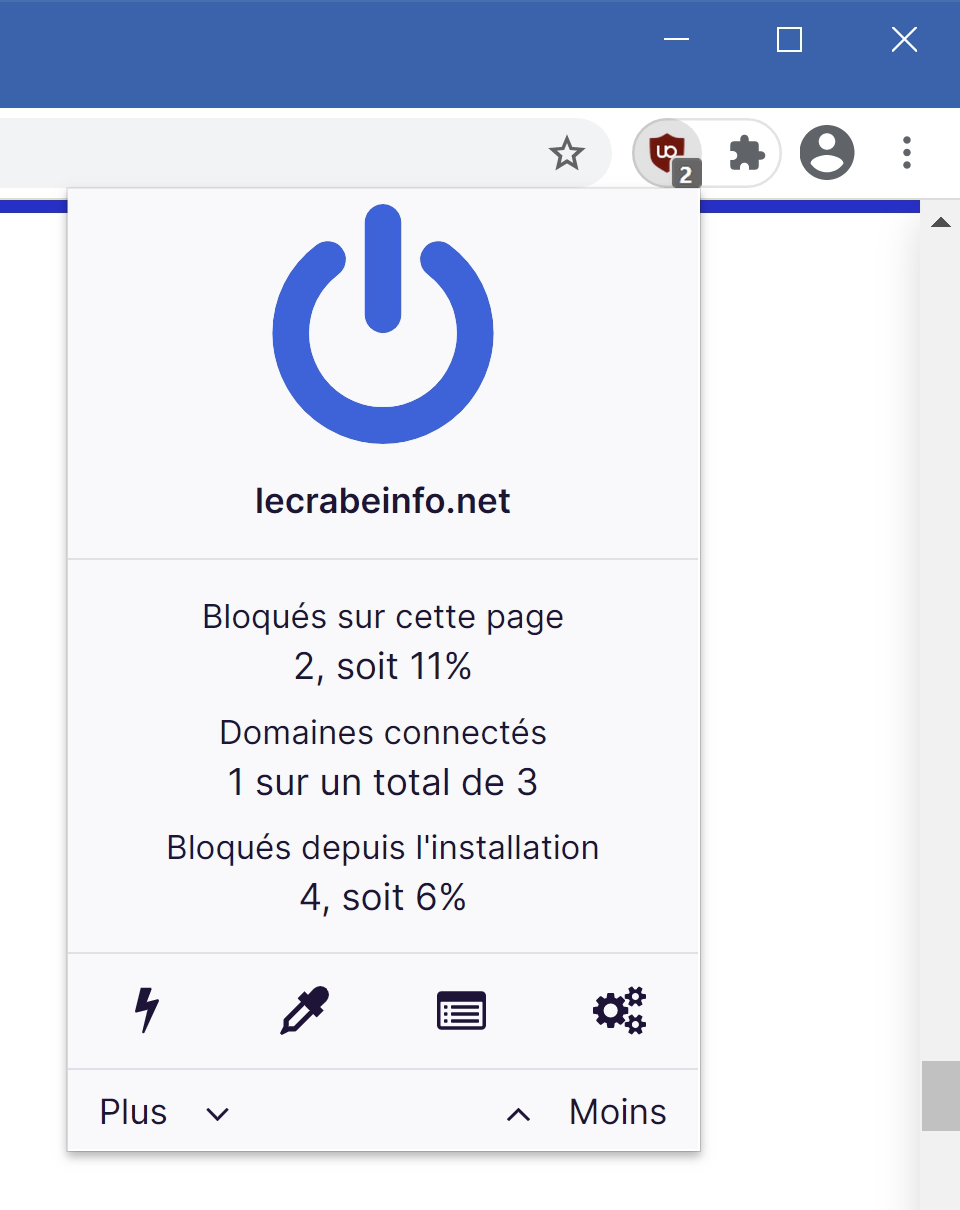Open the uBlock logger list icon
The height and width of the screenshot is (1210, 960).
462,1011
